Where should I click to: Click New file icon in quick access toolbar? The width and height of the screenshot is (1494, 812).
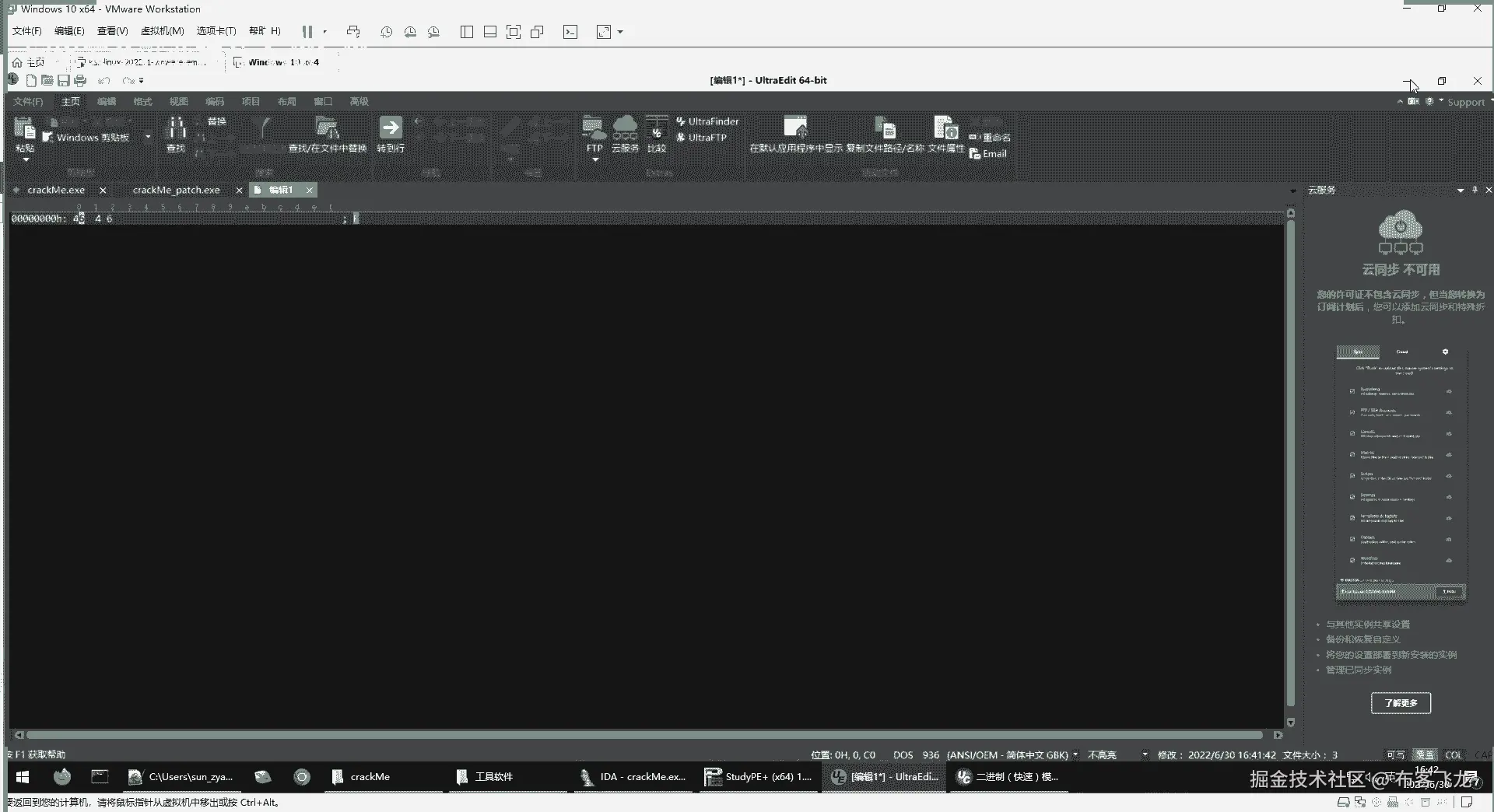click(x=31, y=80)
